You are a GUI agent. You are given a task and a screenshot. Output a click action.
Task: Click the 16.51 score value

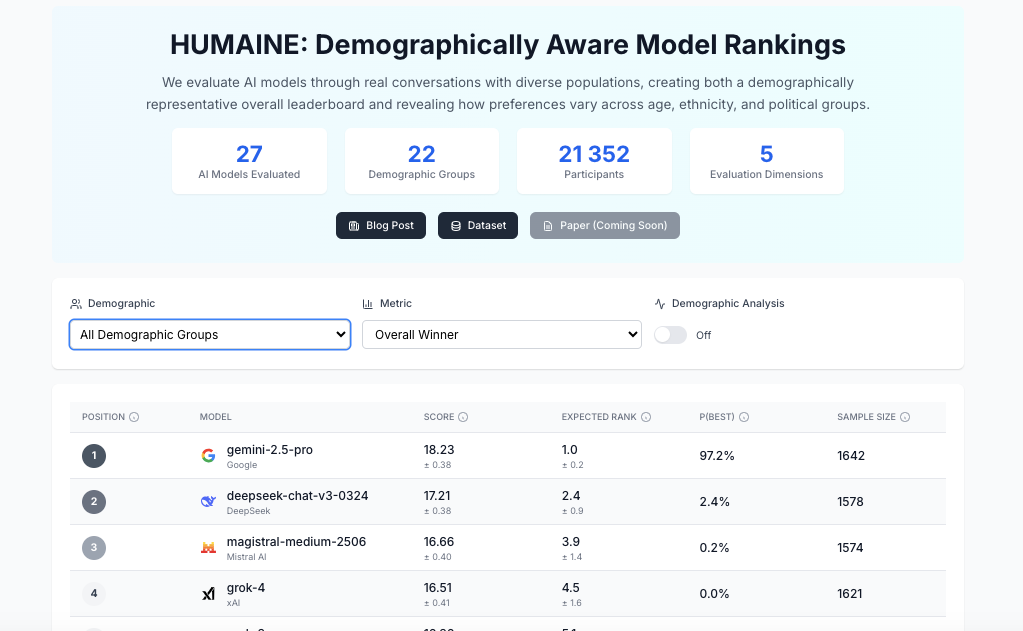coord(437,588)
